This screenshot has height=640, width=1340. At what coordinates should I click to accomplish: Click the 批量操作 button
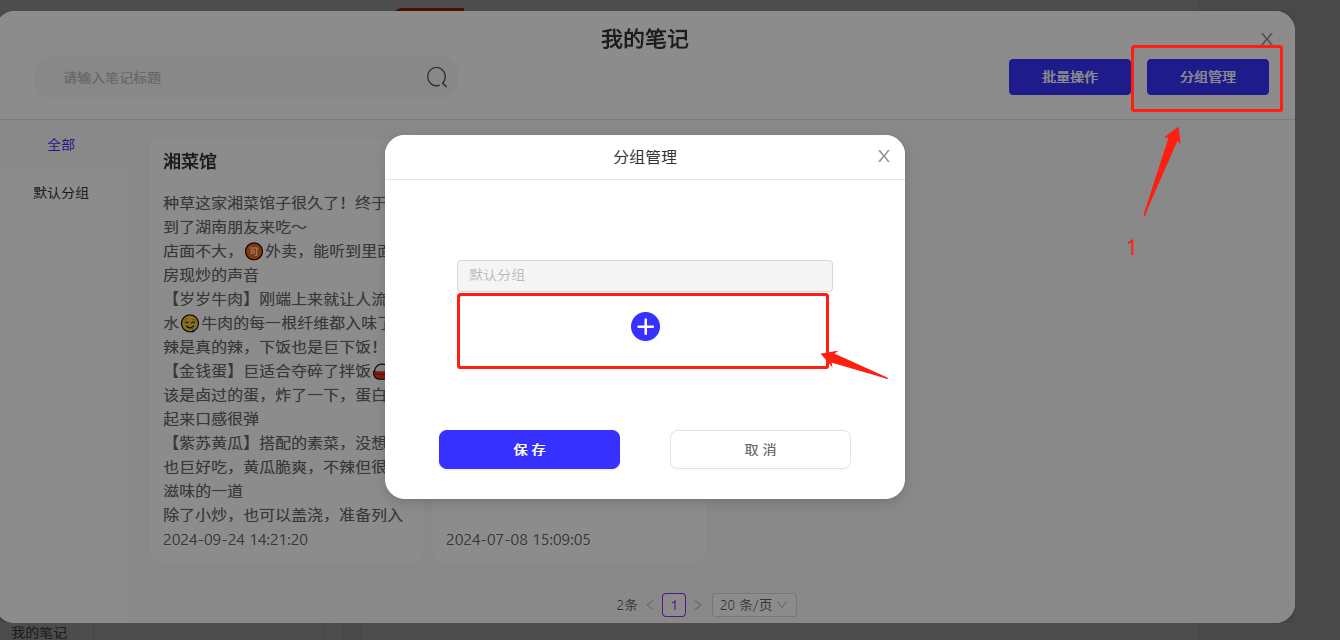[x=1070, y=77]
